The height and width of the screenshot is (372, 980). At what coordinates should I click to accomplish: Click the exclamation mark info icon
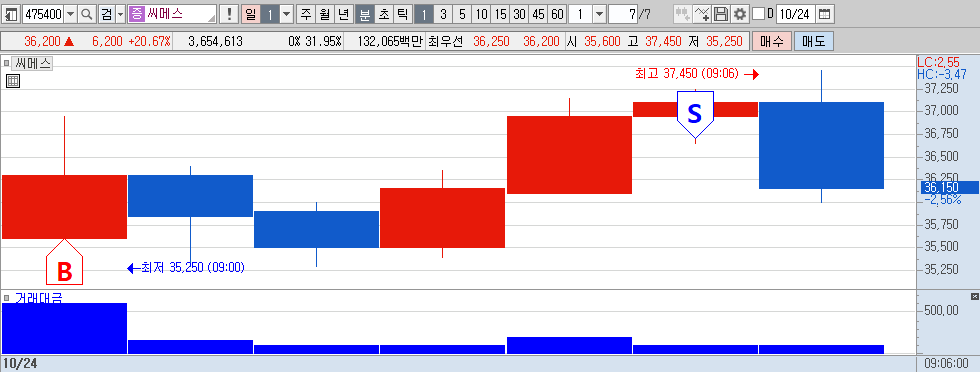(229, 14)
